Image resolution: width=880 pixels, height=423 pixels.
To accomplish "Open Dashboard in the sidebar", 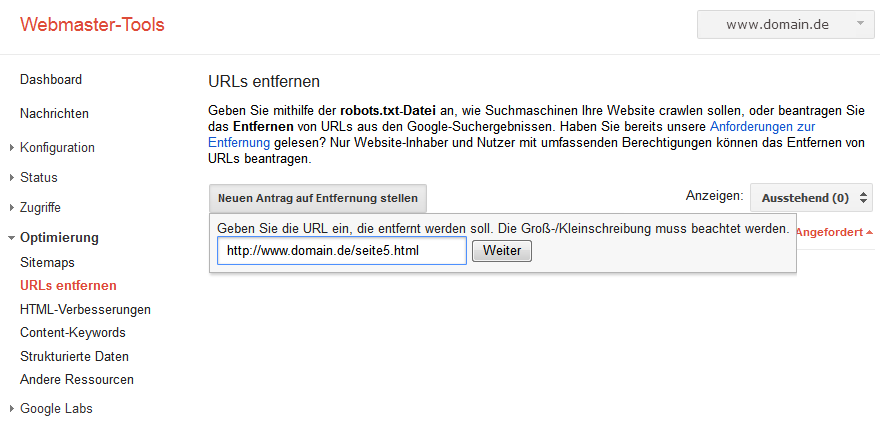I will (x=51, y=80).
